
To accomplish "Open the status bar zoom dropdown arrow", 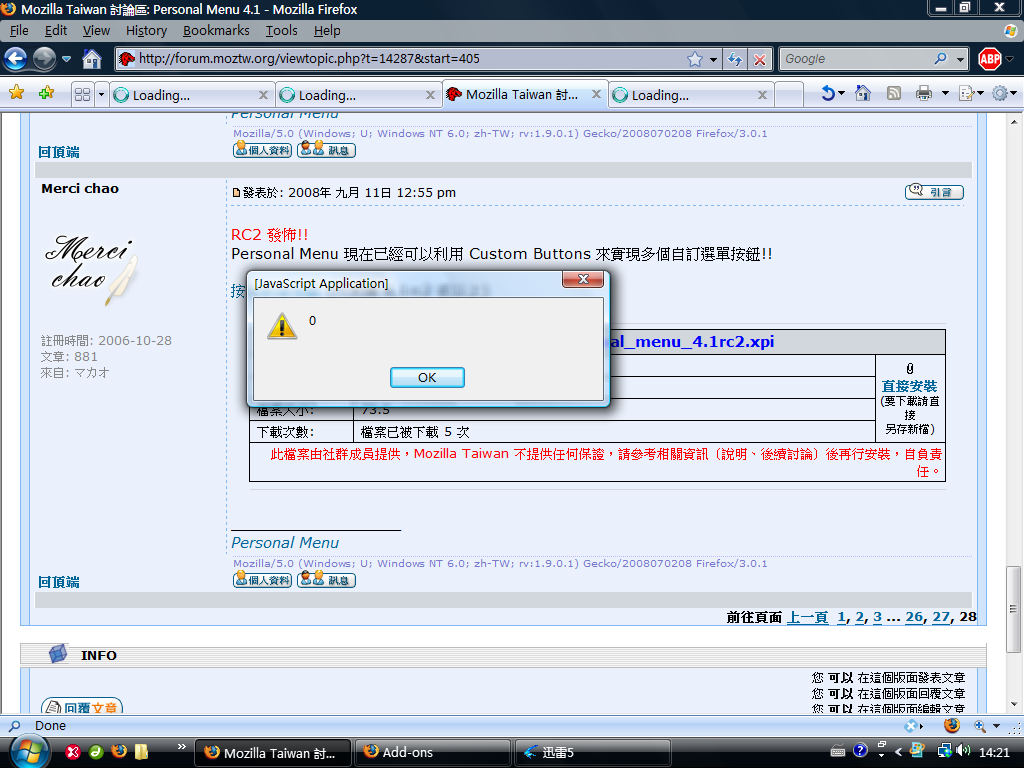I will [997, 726].
